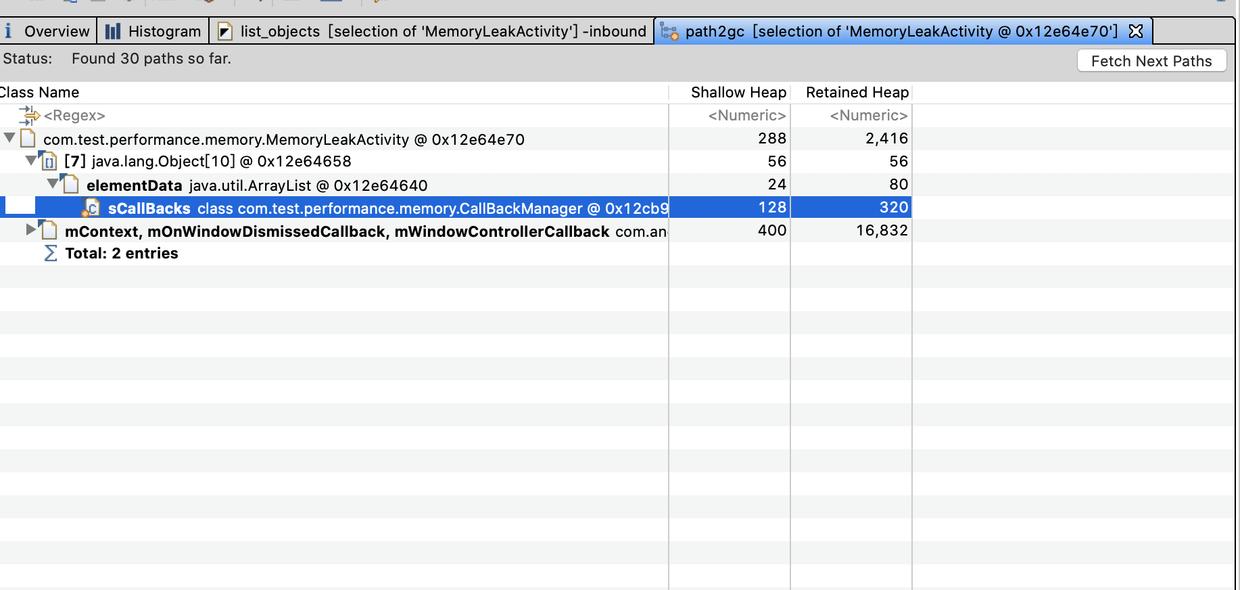Image resolution: width=1240 pixels, height=590 pixels.
Task: Expand the mContext, mOnWindowDismissedCallback row
Action: [x=31, y=230]
